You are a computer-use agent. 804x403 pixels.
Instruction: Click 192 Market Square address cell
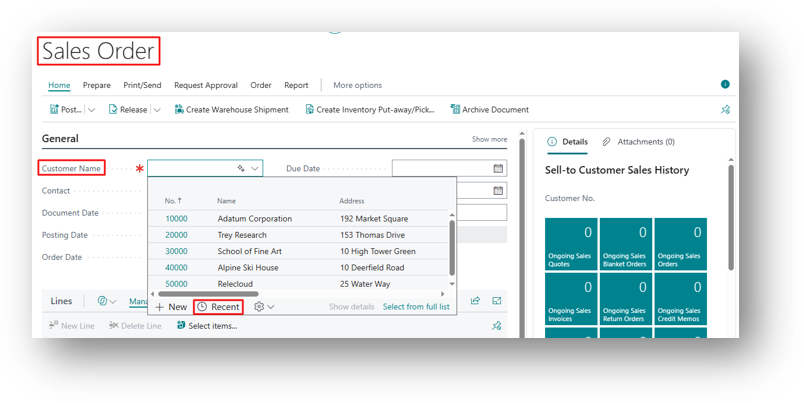coord(374,218)
